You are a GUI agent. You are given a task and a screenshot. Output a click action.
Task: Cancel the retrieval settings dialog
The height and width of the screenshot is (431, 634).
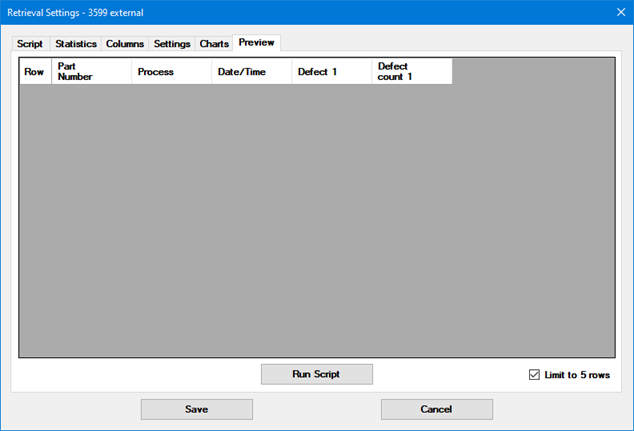[x=436, y=409]
